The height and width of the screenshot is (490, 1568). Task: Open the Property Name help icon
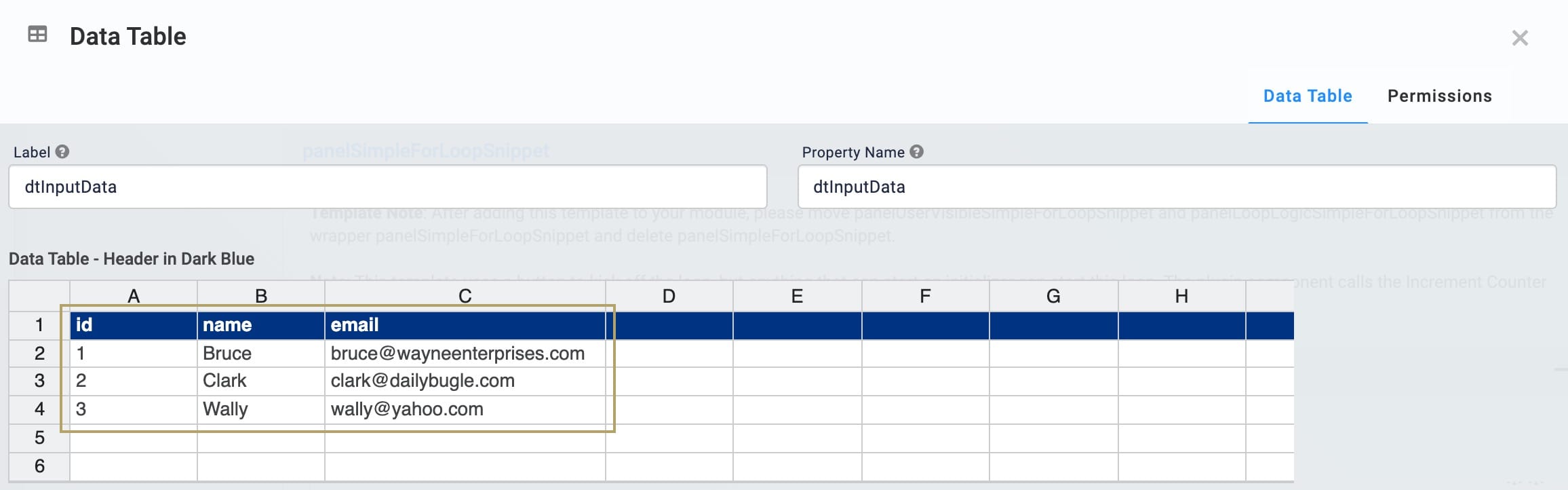click(x=916, y=151)
